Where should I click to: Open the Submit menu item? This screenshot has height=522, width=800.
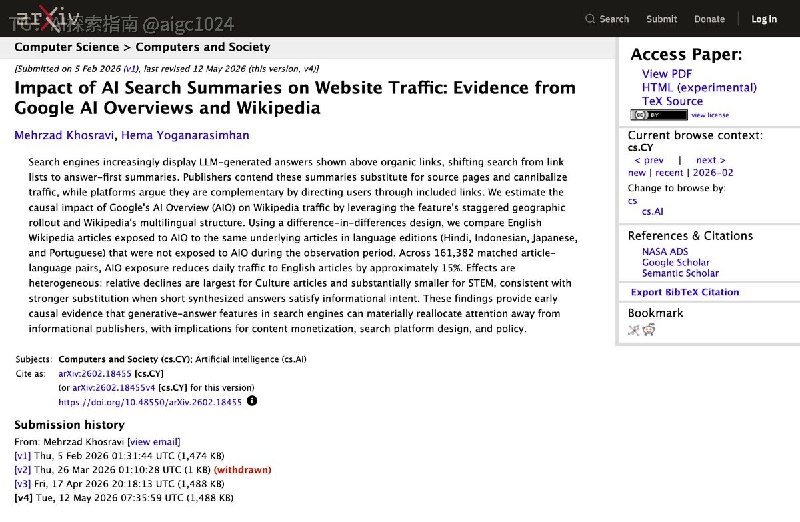[662, 19]
